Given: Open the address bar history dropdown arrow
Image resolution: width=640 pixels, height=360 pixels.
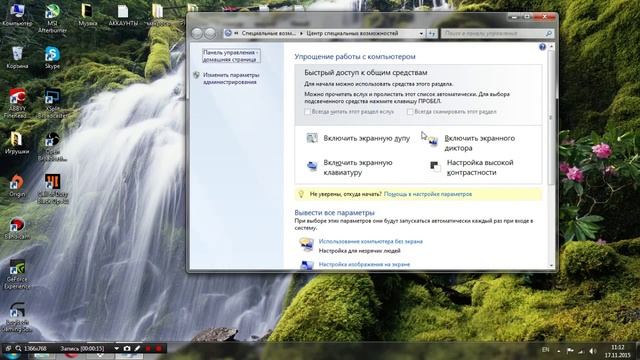Looking at the screenshot, I should pos(421,33).
